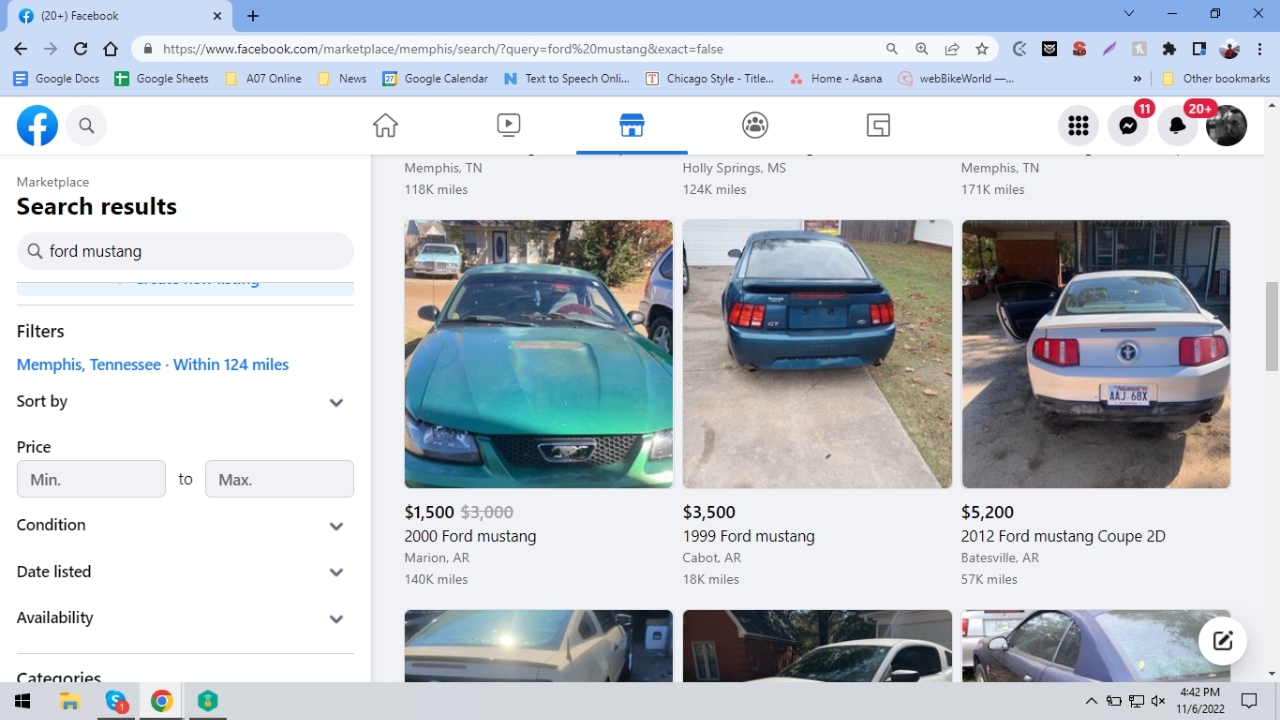
Task: Show more bookmarks with the chevron
Action: pos(1137,78)
